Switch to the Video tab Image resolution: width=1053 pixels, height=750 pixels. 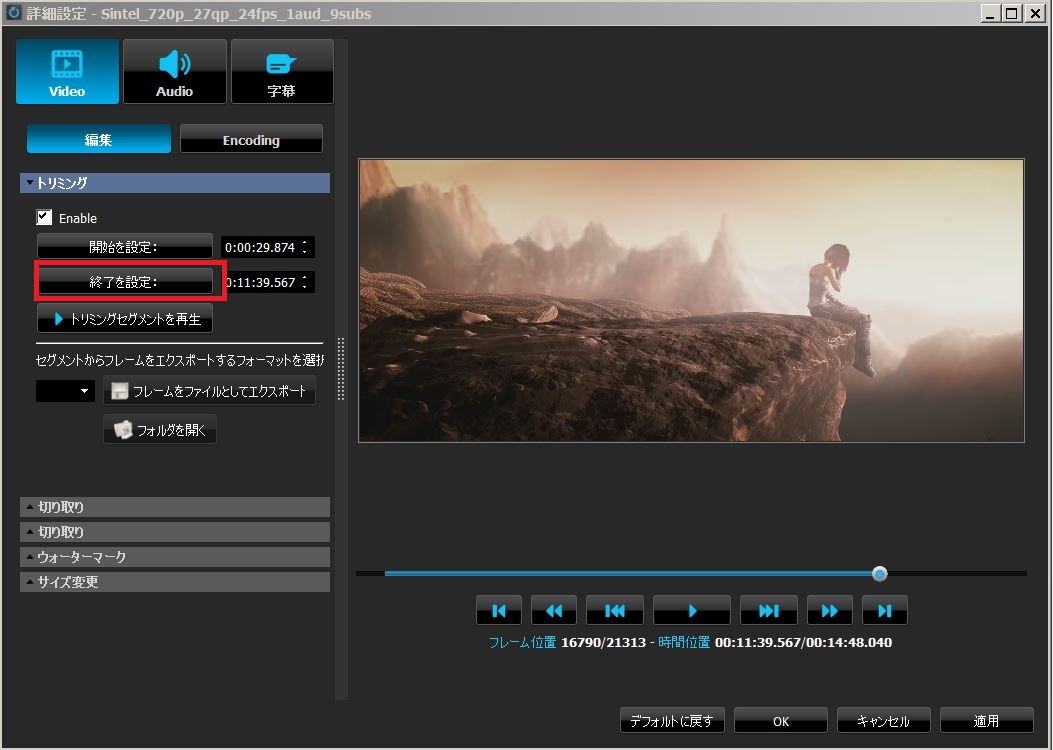[67, 71]
